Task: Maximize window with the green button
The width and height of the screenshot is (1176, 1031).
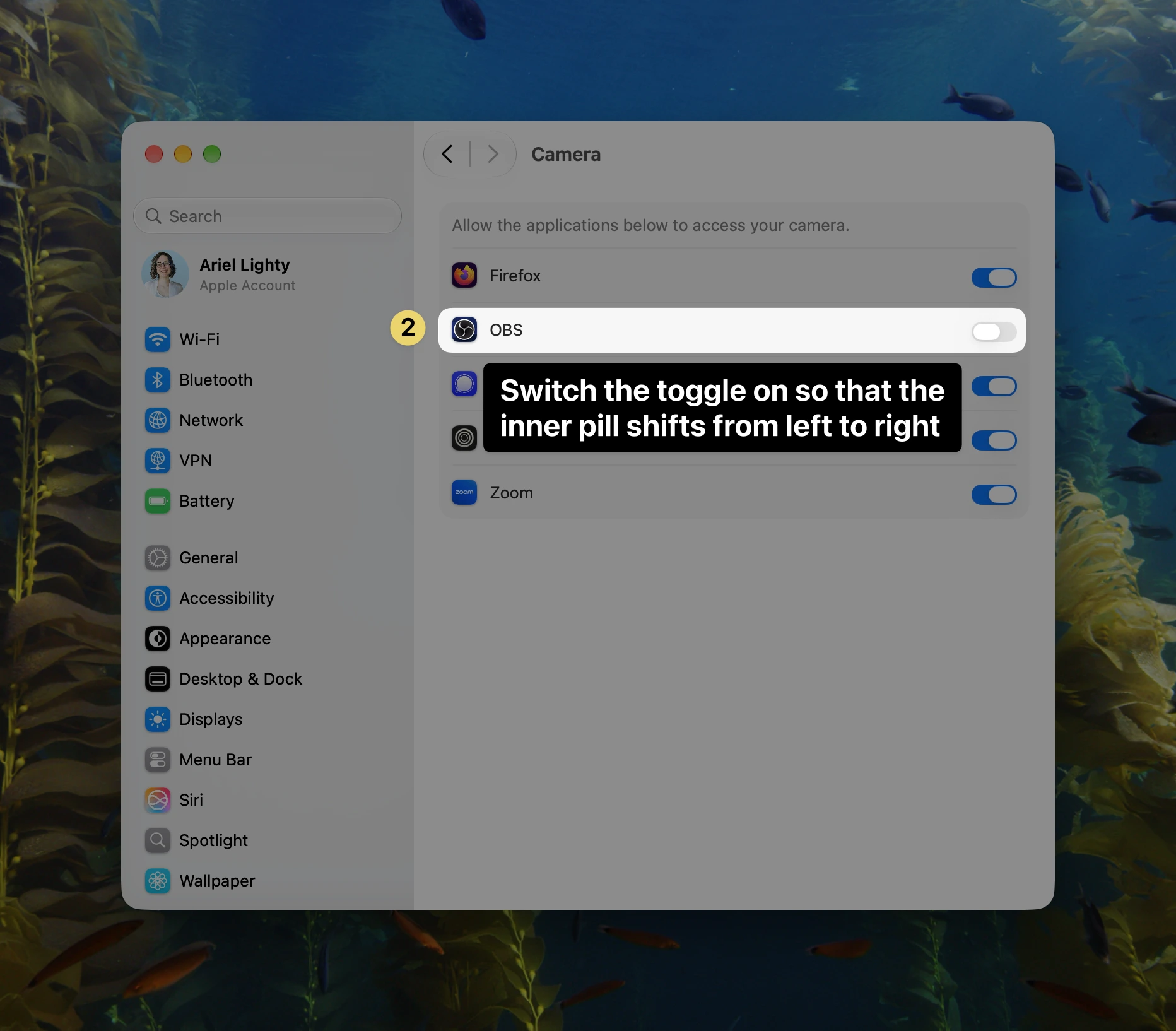Action: coord(212,154)
